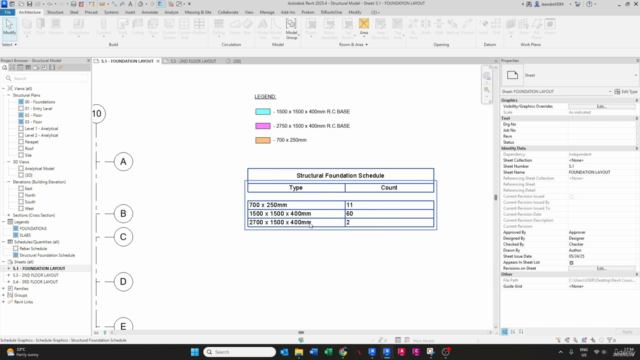
Task: Open the Massing & Site ribbon tab
Action: 198,12
